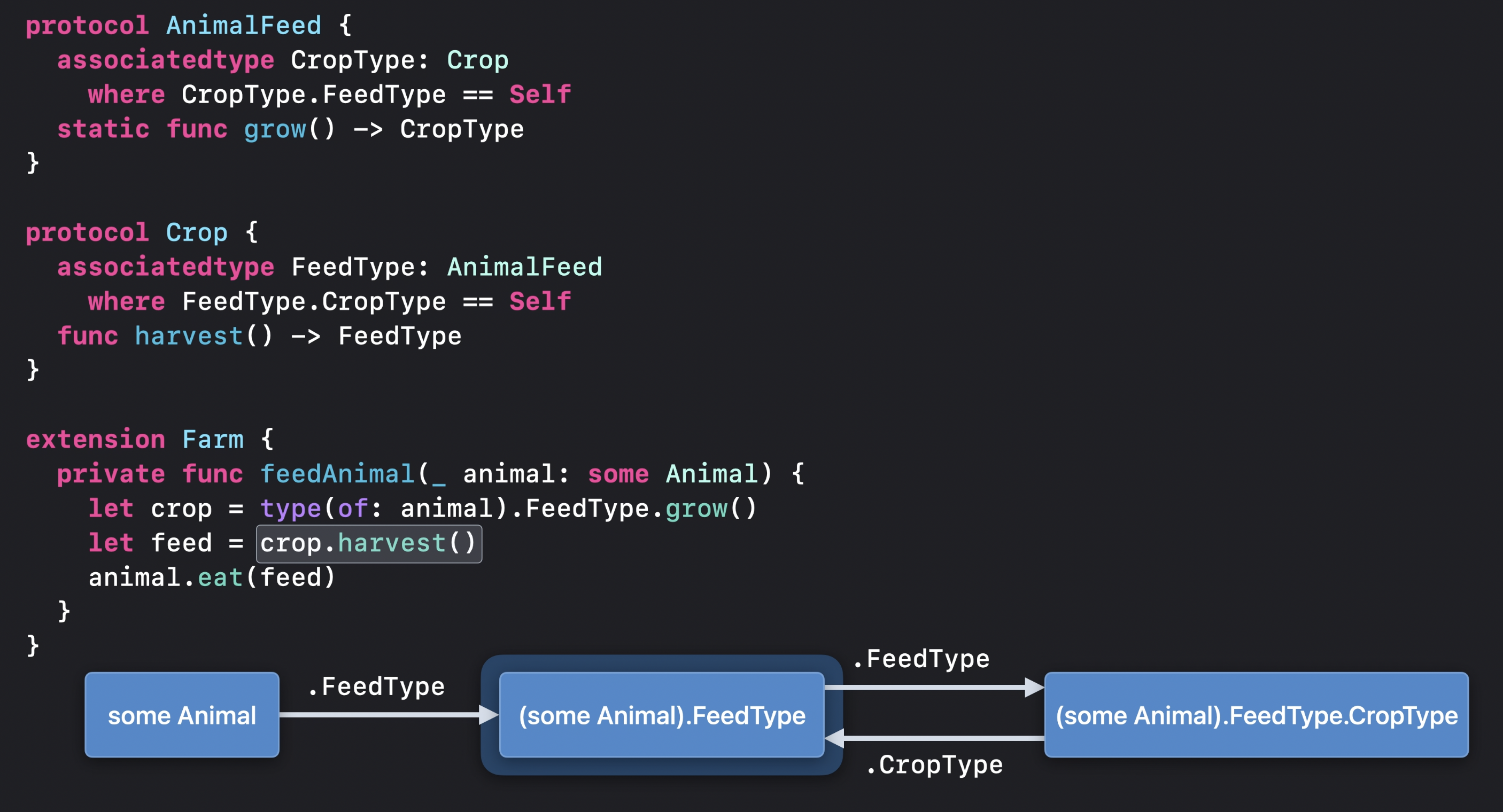Click the highlighted crop.harvest() expression

(369, 544)
